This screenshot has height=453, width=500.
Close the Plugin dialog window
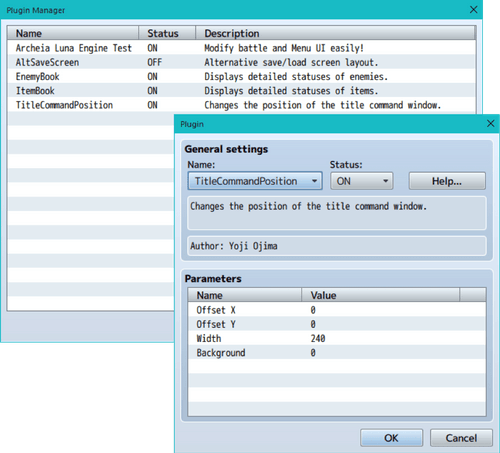tap(490, 124)
